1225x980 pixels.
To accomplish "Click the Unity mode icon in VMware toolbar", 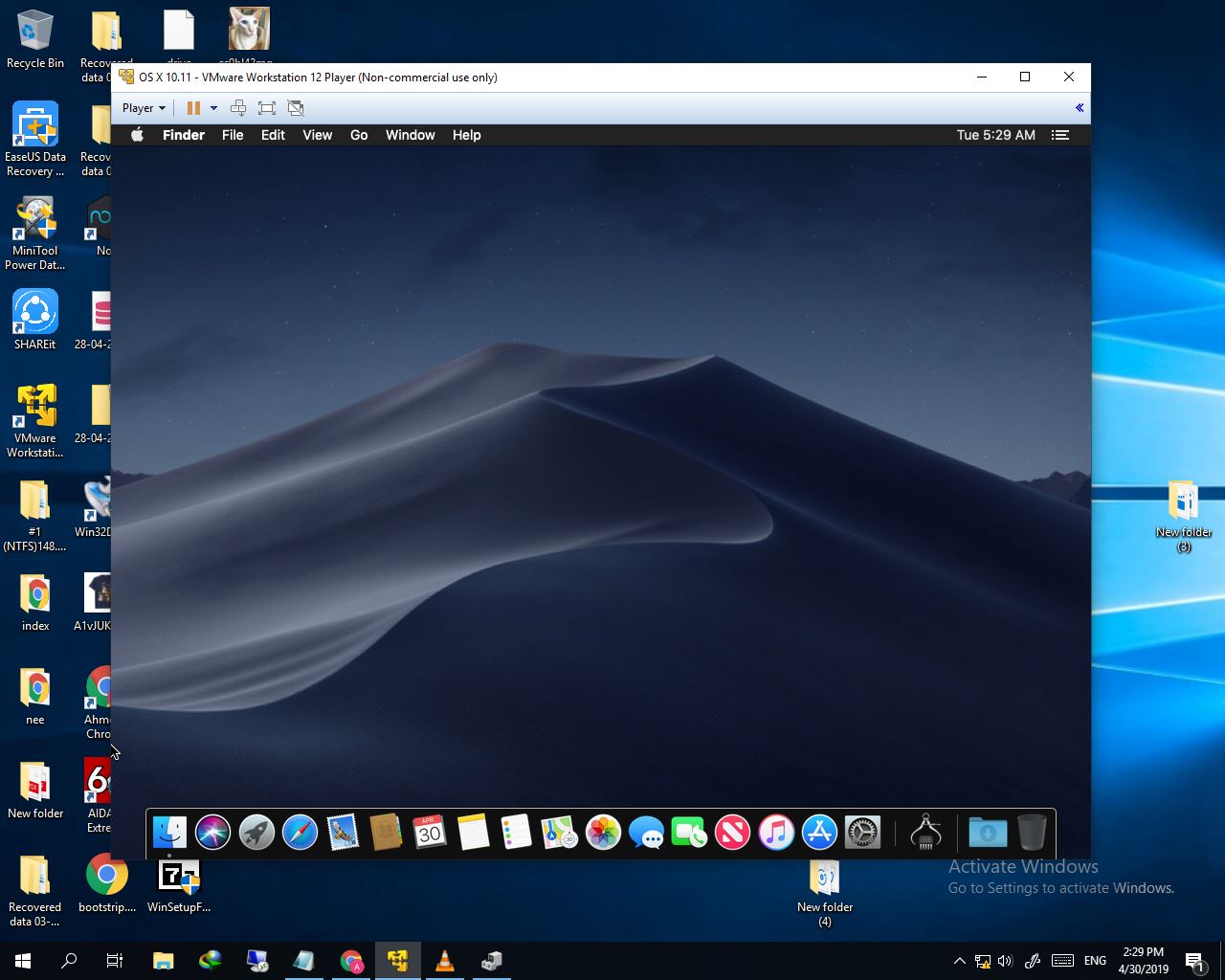I will click(296, 108).
